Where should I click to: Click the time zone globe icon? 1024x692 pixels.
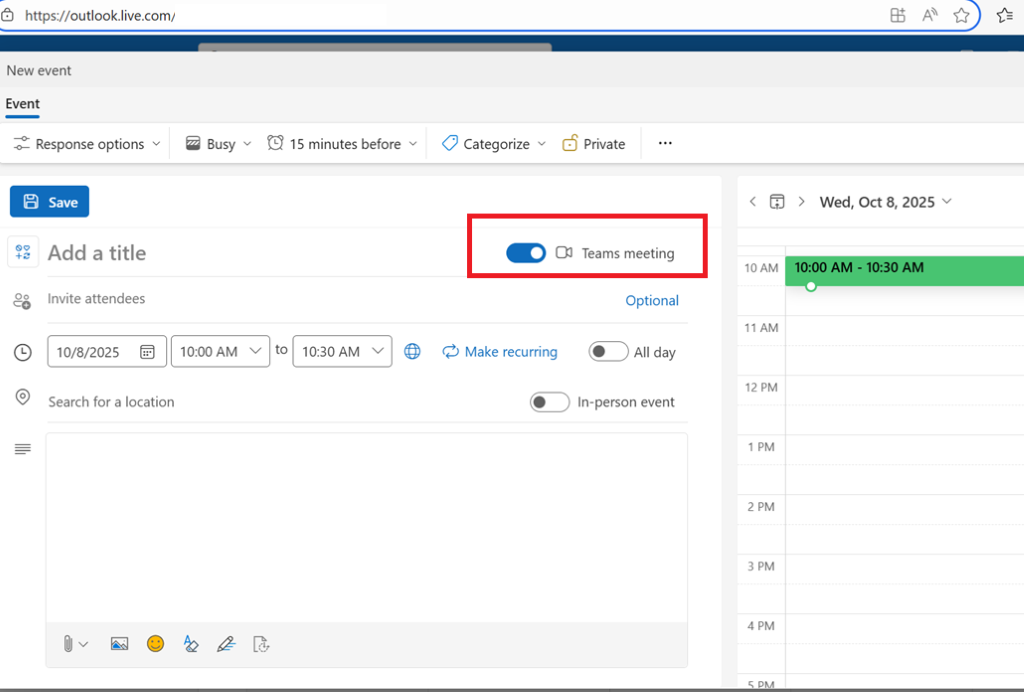tap(412, 351)
